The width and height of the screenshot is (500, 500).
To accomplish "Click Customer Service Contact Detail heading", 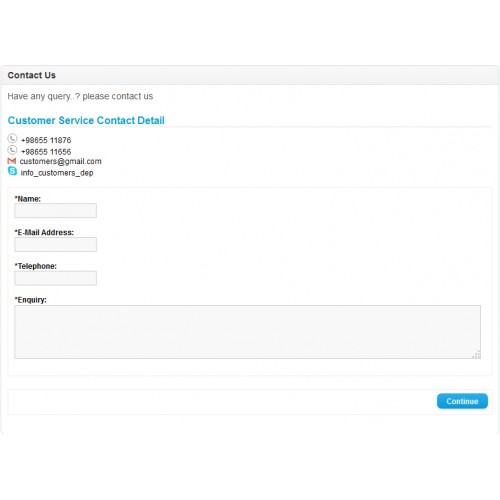I will [86, 120].
